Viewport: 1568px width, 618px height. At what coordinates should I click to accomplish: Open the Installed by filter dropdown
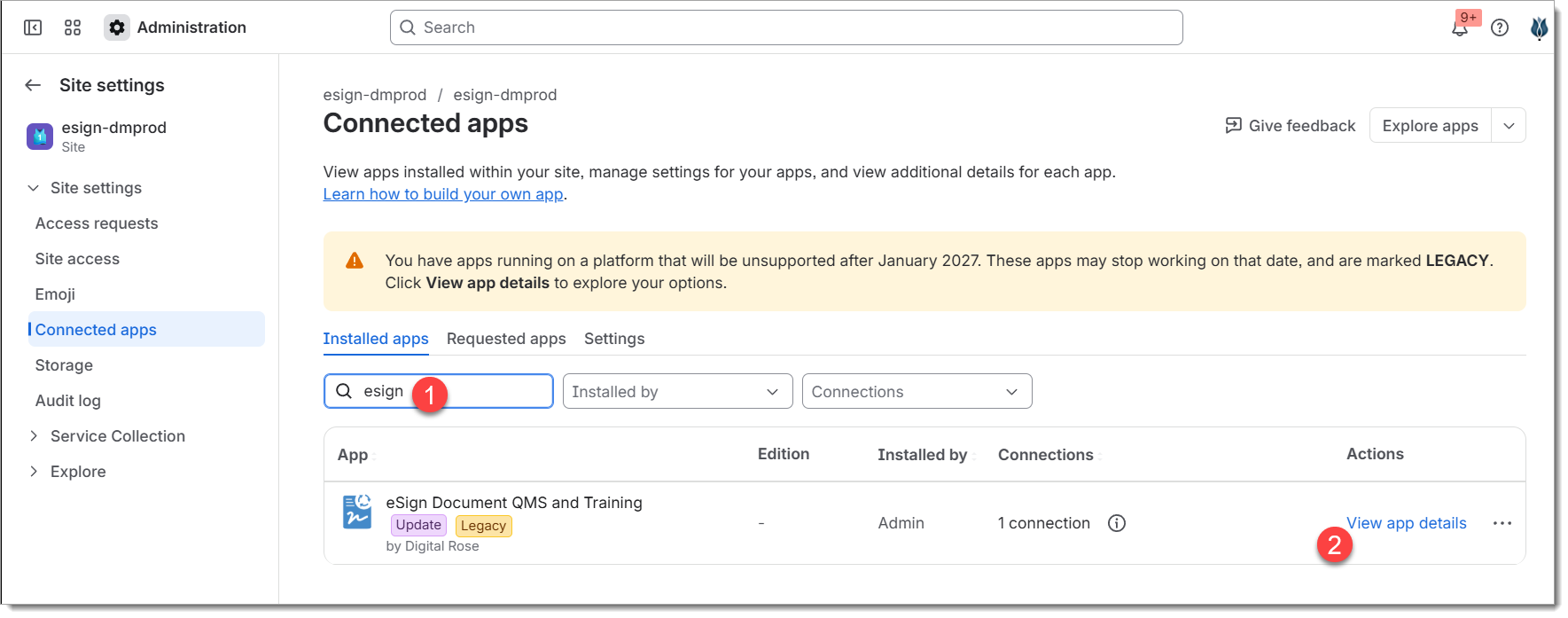point(678,391)
